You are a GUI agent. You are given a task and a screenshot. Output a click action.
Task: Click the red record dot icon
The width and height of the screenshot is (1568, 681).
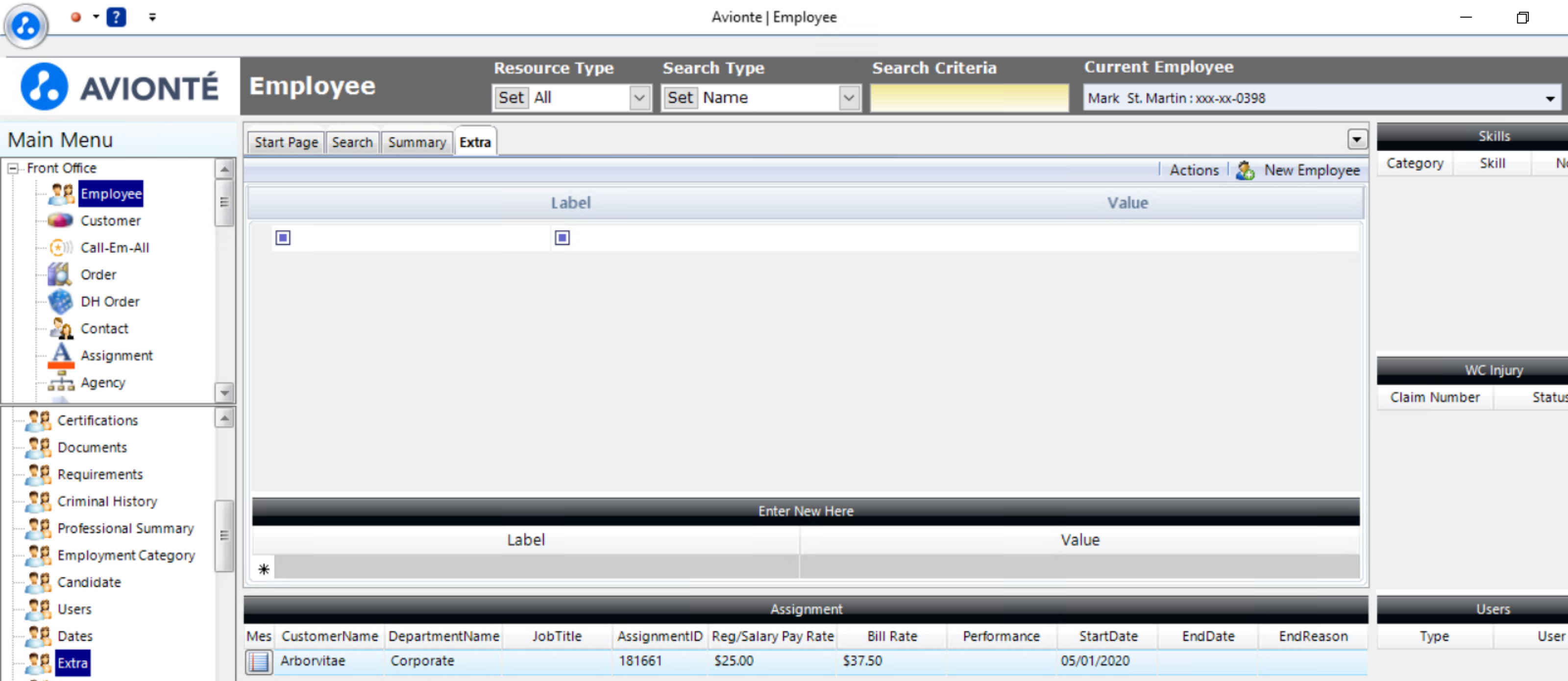(x=76, y=17)
